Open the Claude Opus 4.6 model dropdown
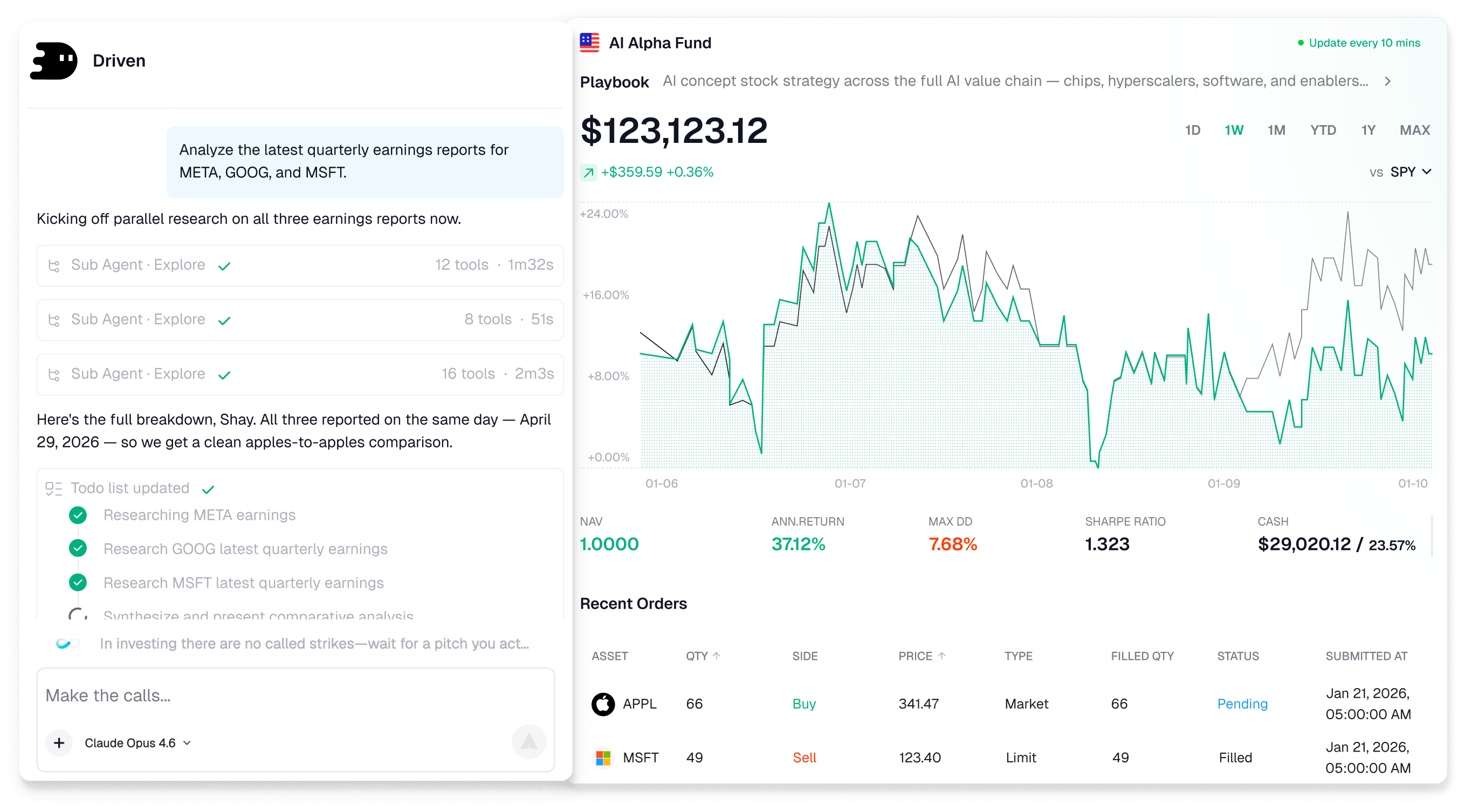 (137, 742)
